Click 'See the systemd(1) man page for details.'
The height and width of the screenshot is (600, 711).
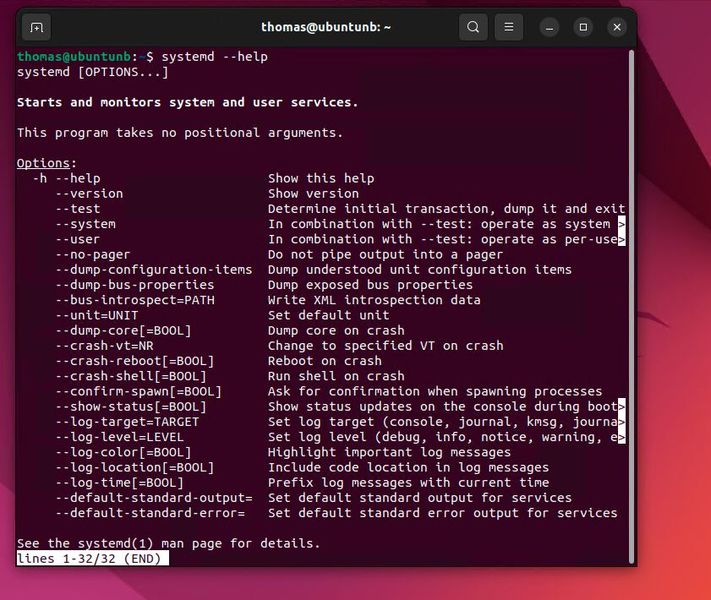pyautogui.click(x=168, y=543)
